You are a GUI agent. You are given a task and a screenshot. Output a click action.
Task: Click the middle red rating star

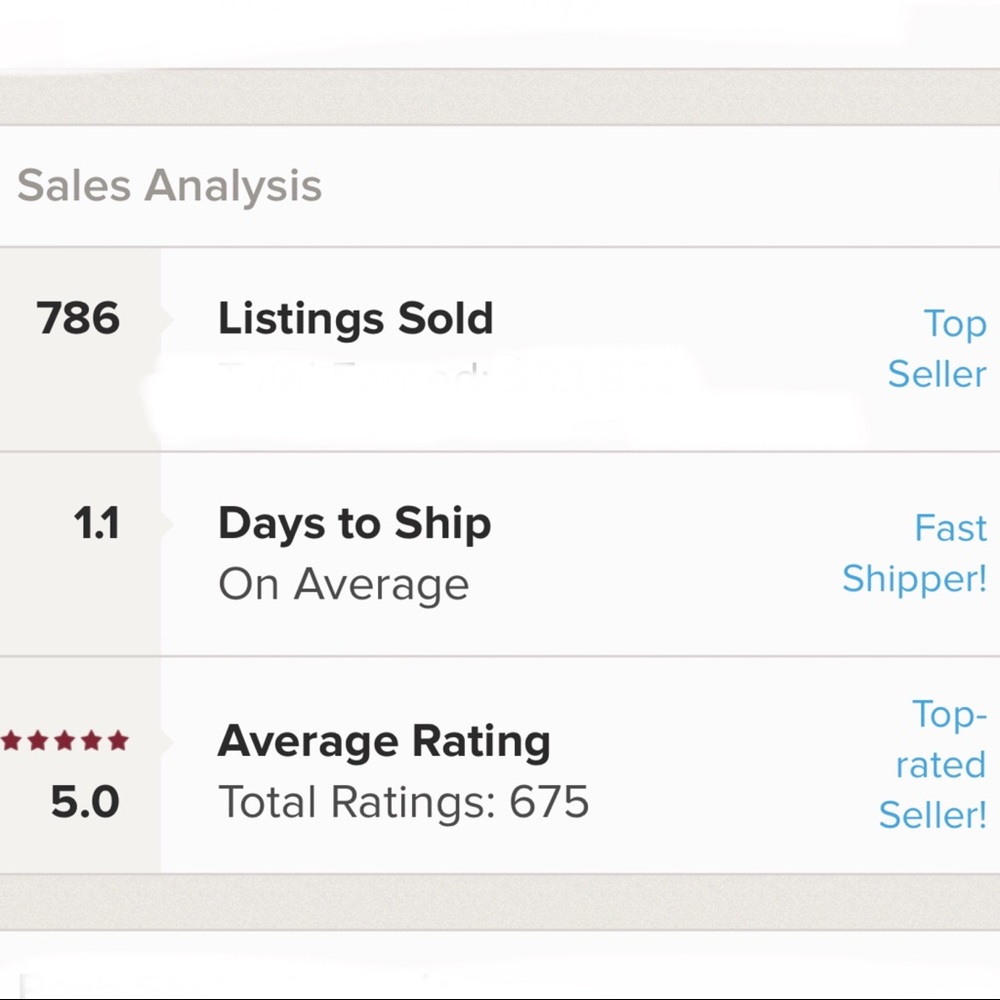tap(66, 741)
